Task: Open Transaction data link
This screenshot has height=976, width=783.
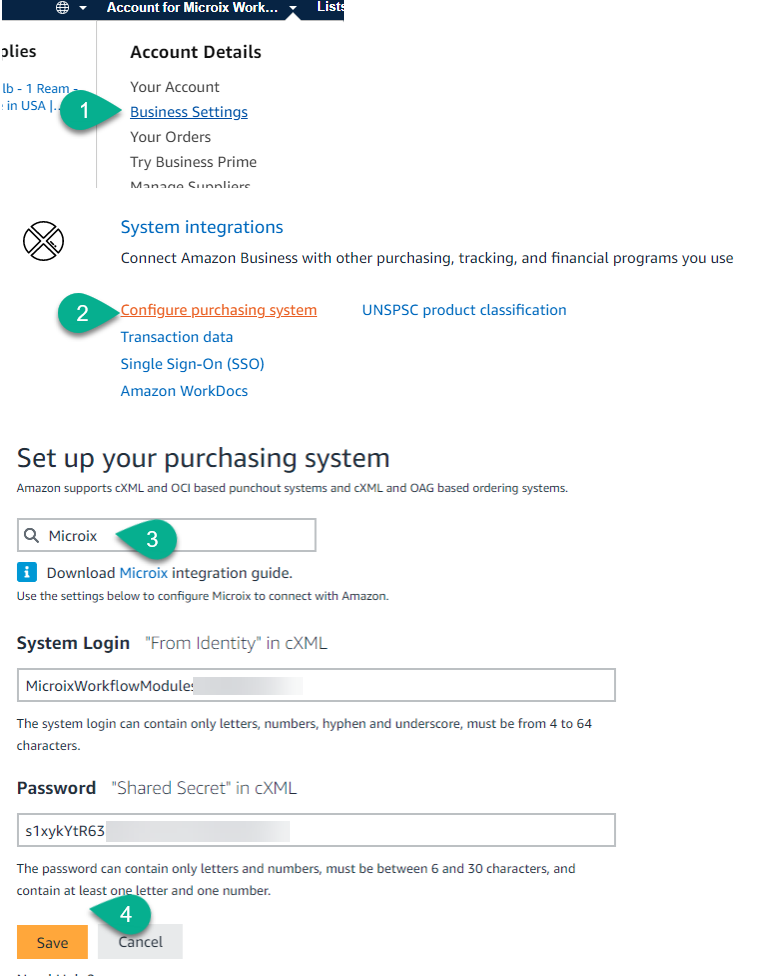Action: pyautogui.click(x=177, y=337)
